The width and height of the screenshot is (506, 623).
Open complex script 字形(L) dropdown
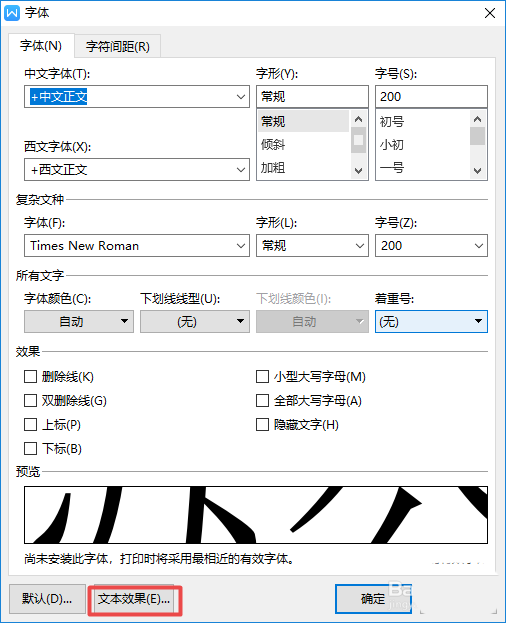312,246
